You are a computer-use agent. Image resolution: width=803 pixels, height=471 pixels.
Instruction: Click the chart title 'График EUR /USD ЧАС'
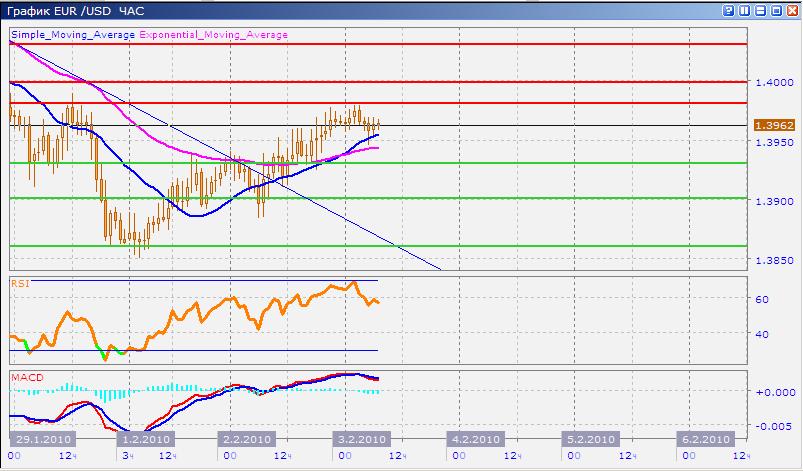(x=76, y=11)
